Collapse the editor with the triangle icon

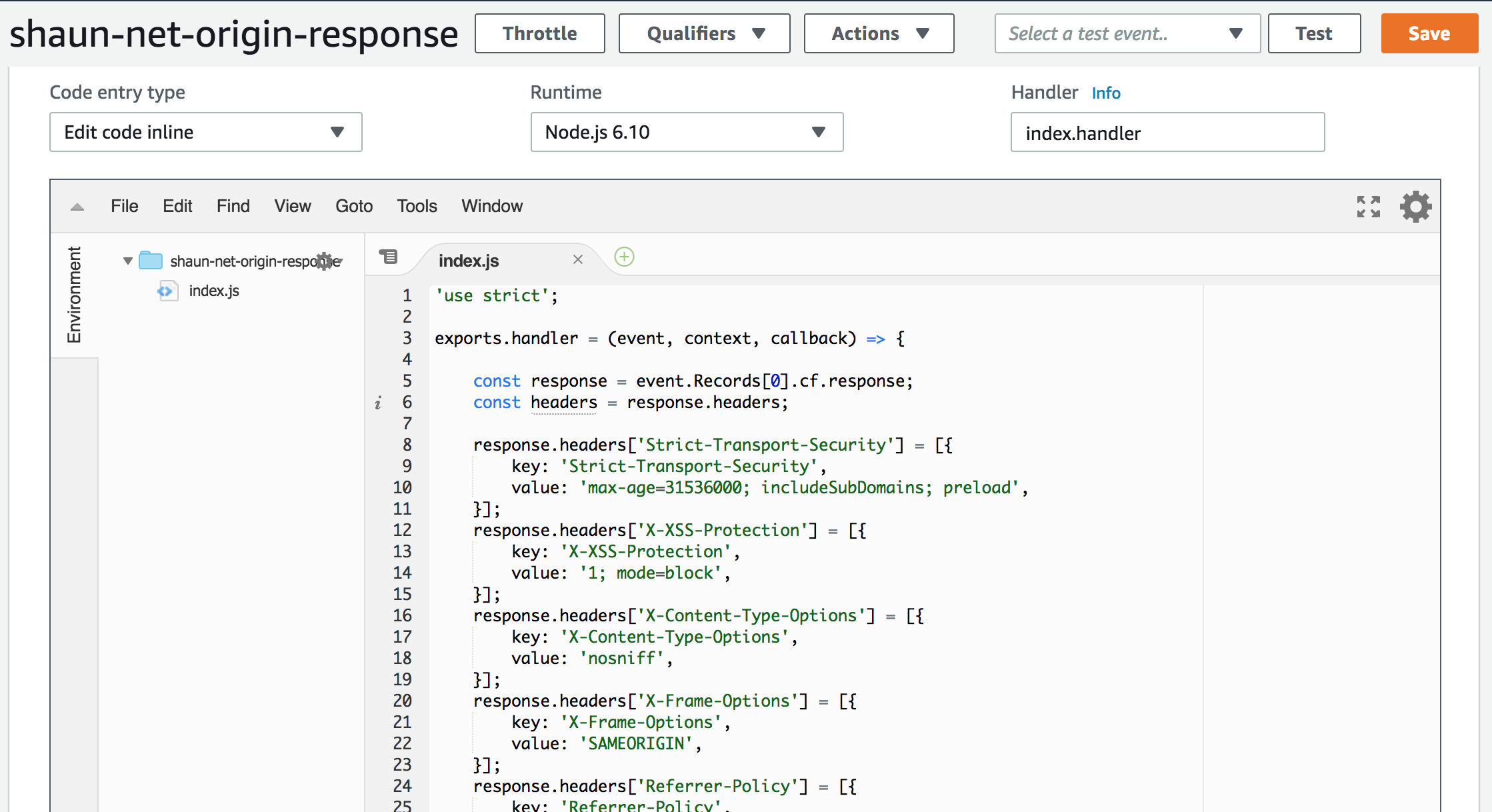tap(77, 207)
